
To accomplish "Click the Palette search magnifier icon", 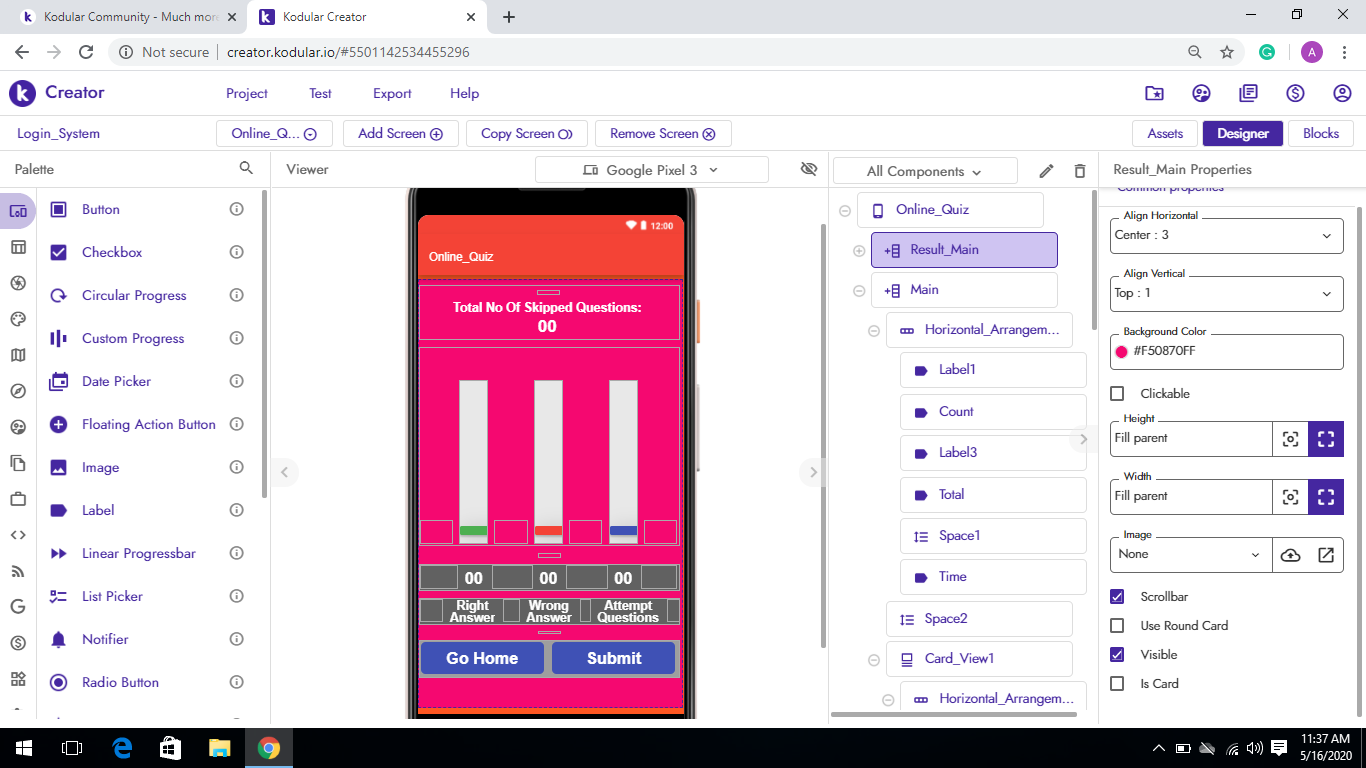I will pos(246,168).
